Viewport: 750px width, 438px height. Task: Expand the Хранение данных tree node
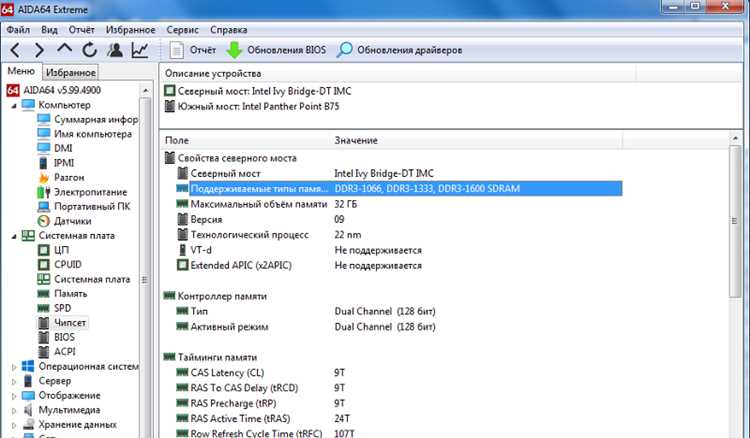click(x=14, y=425)
